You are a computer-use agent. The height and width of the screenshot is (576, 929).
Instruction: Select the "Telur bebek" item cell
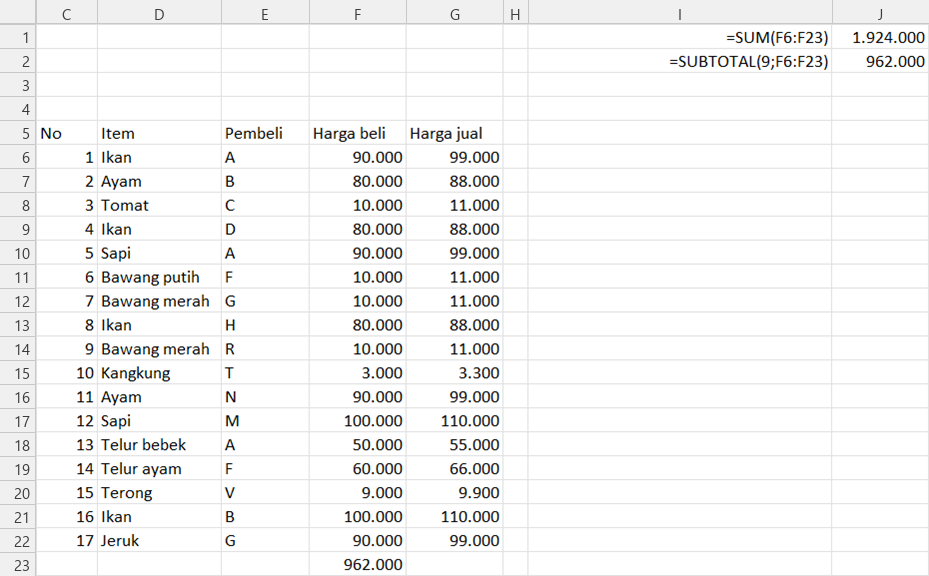pyautogui.click(x=159, y=444)
